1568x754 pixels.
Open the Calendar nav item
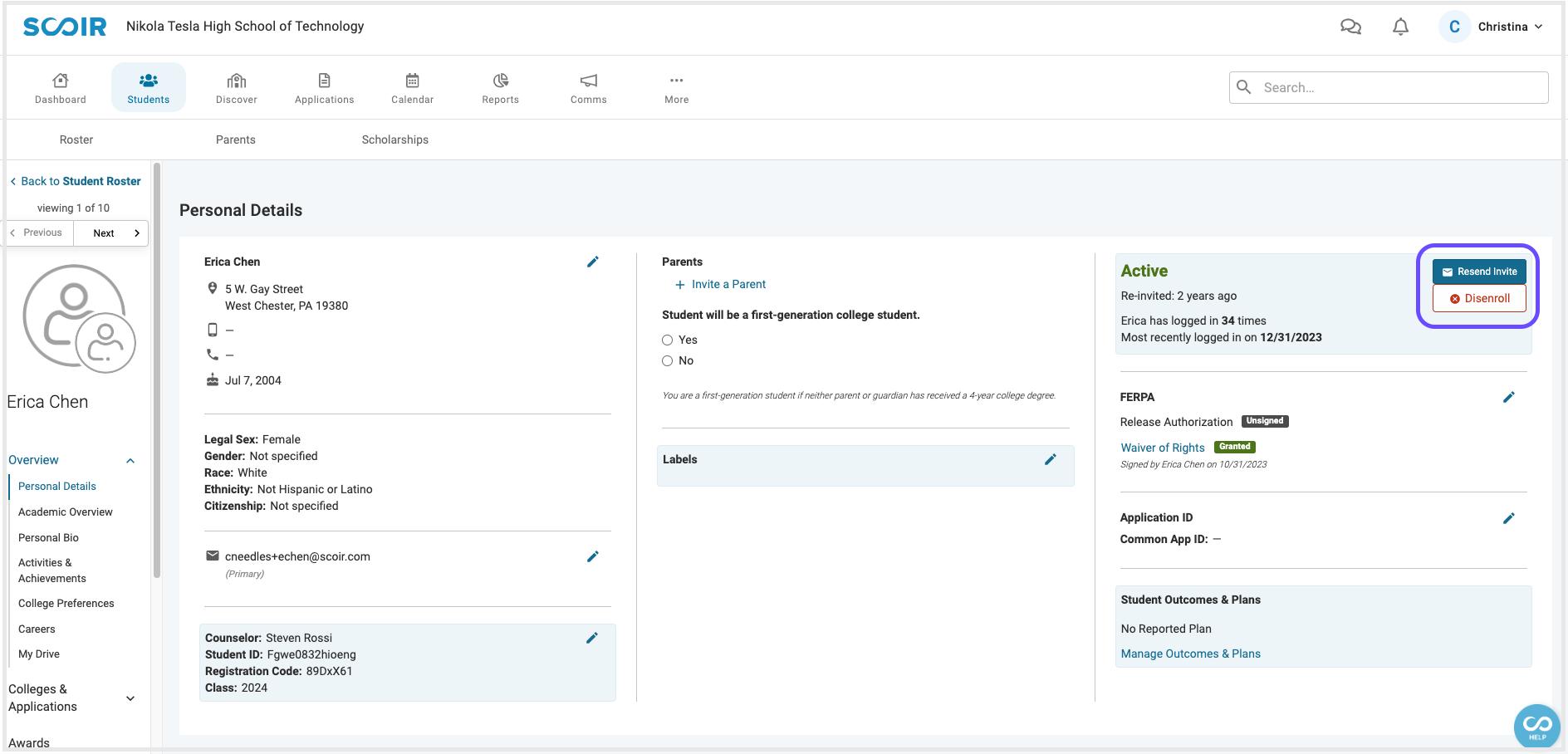point(413,88)
